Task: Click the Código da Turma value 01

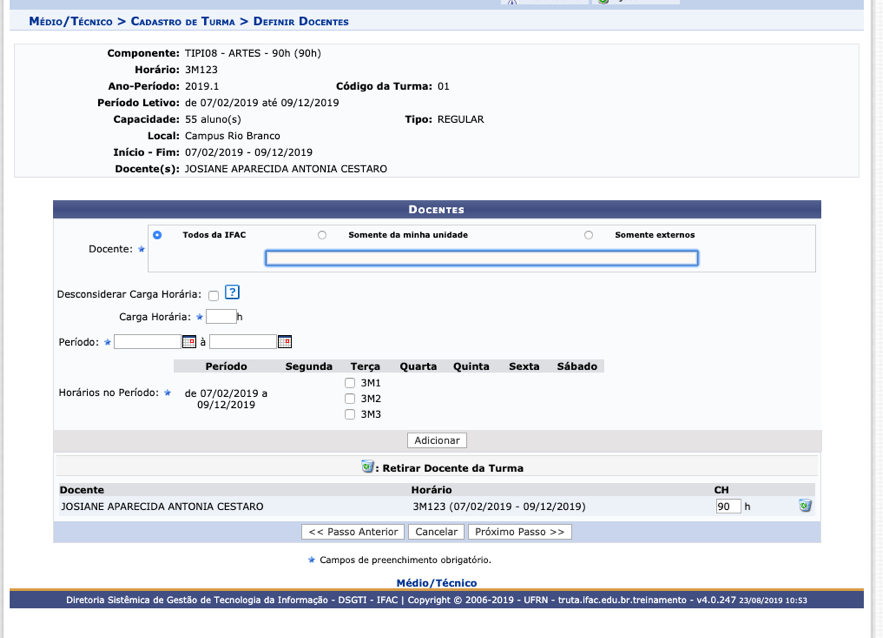Action: [x=444, y=86]
